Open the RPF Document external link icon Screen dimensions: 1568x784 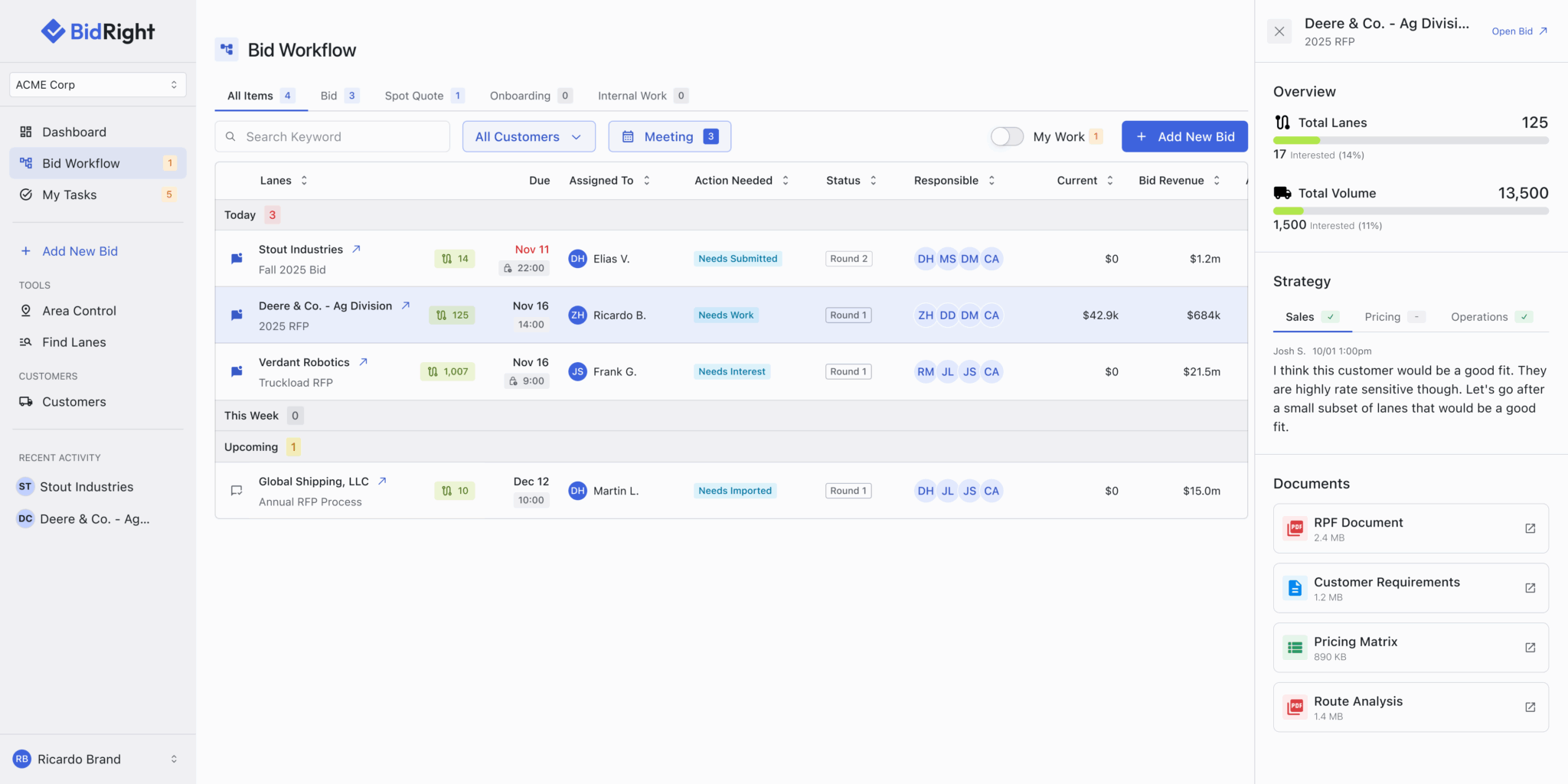point(1530,528)
